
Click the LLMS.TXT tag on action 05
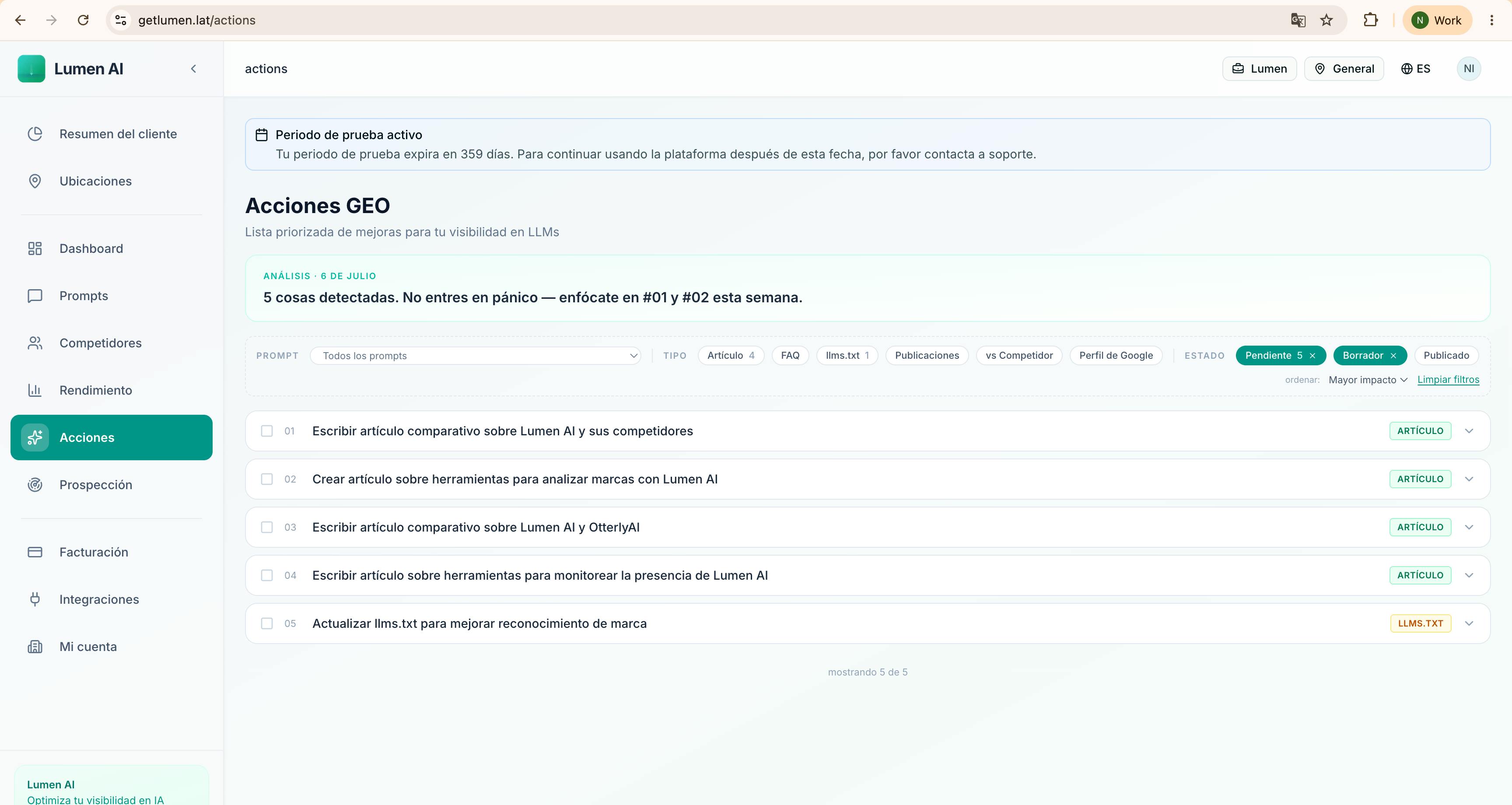(1421, 623)
